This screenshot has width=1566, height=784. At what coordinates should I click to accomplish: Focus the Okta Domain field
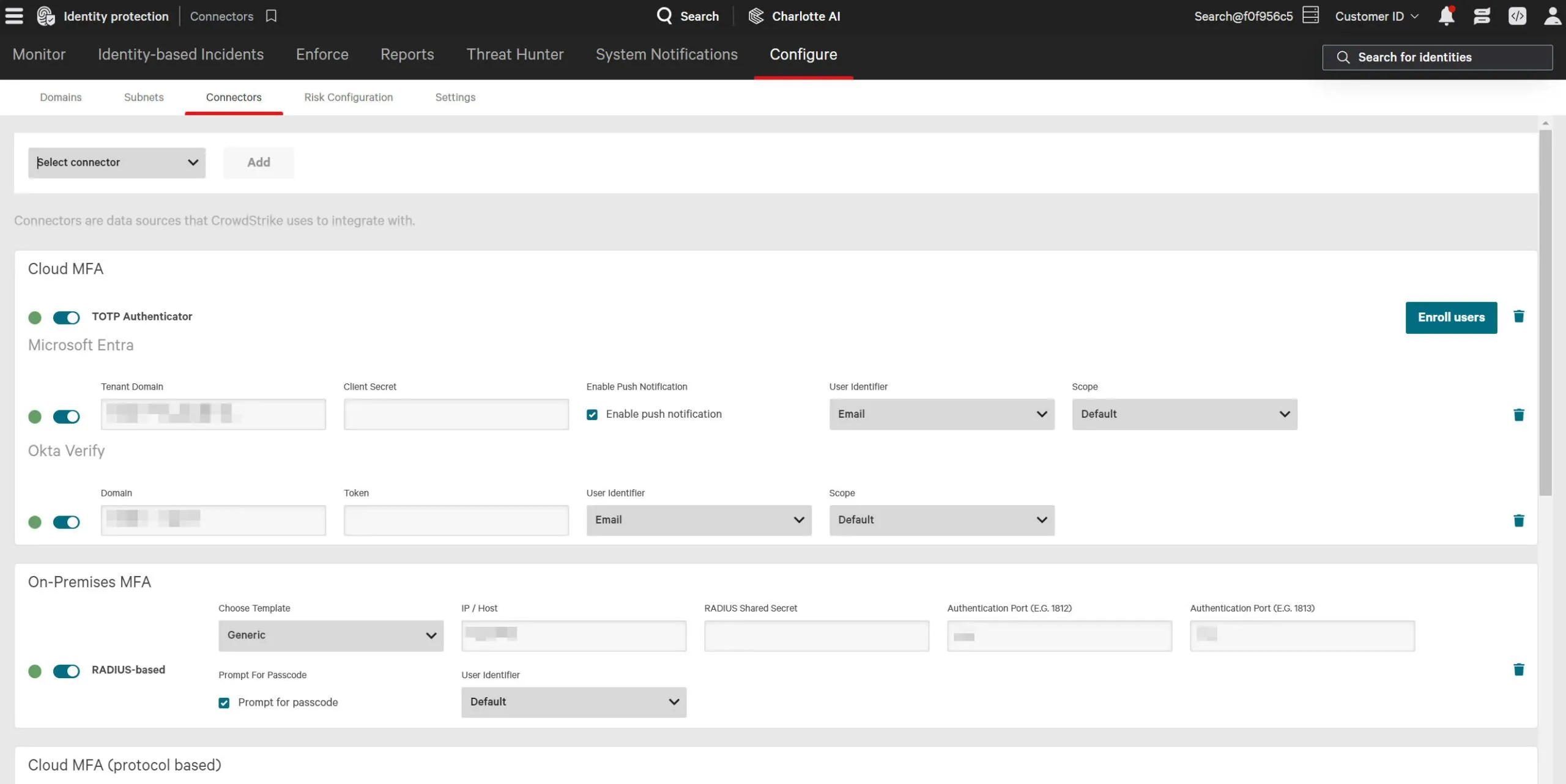[213, 520]
